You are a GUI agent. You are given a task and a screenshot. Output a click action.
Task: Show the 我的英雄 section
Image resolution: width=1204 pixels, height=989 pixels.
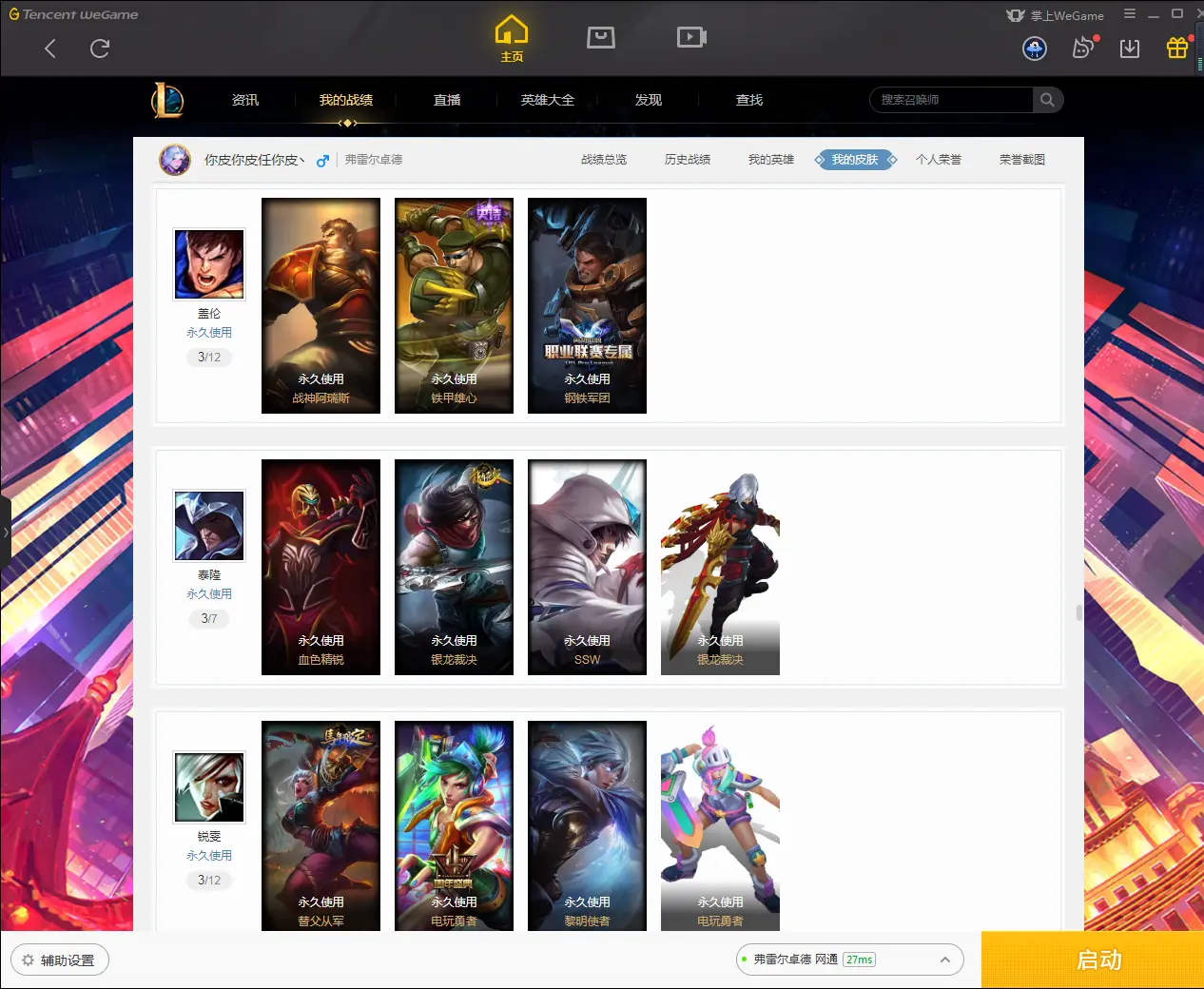point(771,160)
